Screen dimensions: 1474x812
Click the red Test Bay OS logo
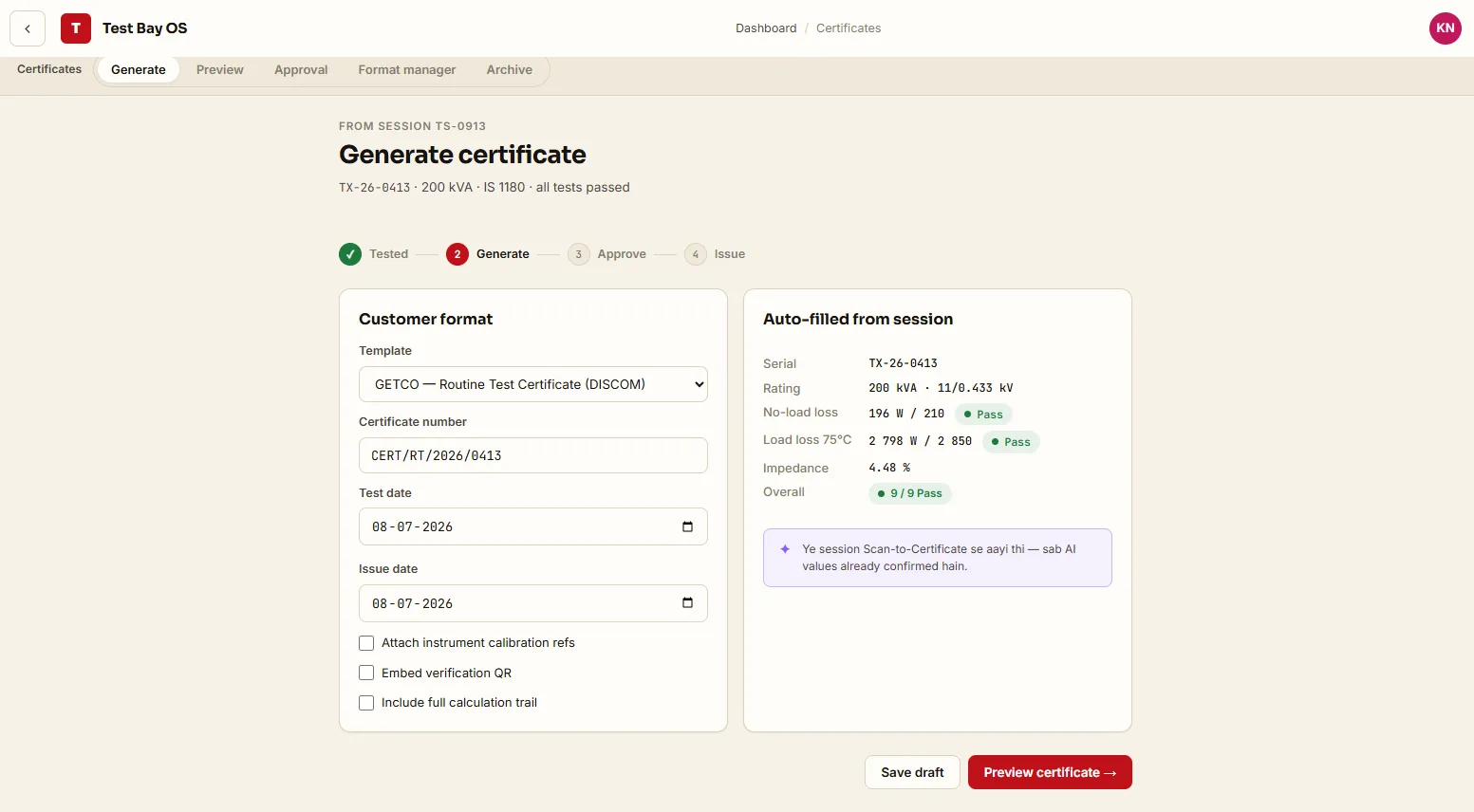coord(76,28)
